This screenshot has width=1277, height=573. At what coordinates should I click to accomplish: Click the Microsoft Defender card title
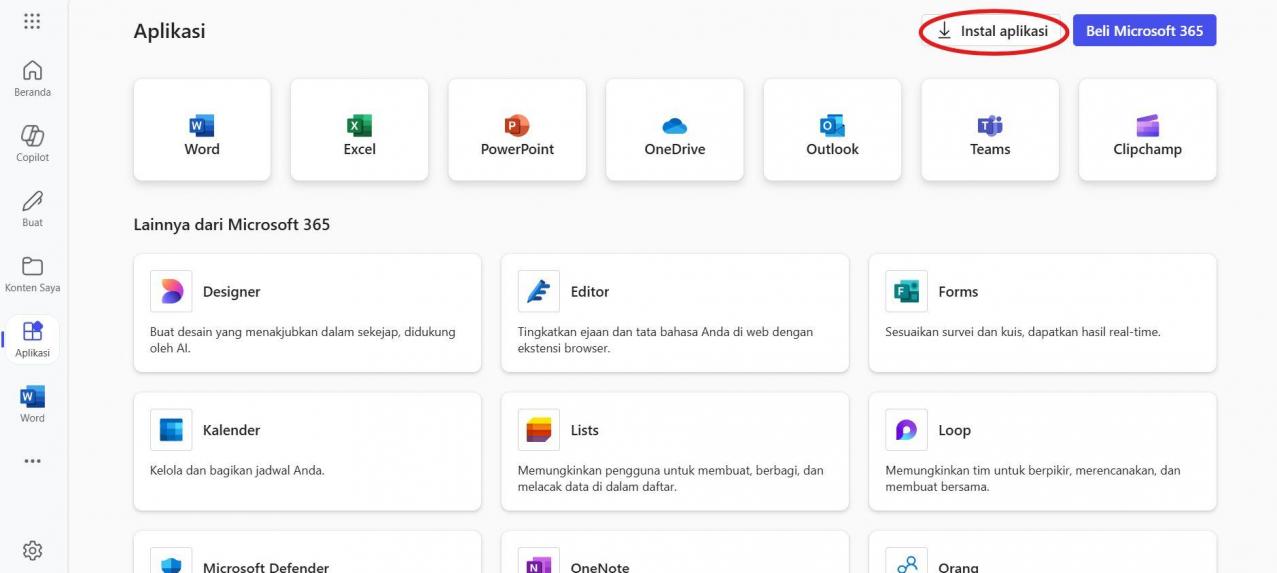(266, 567)
